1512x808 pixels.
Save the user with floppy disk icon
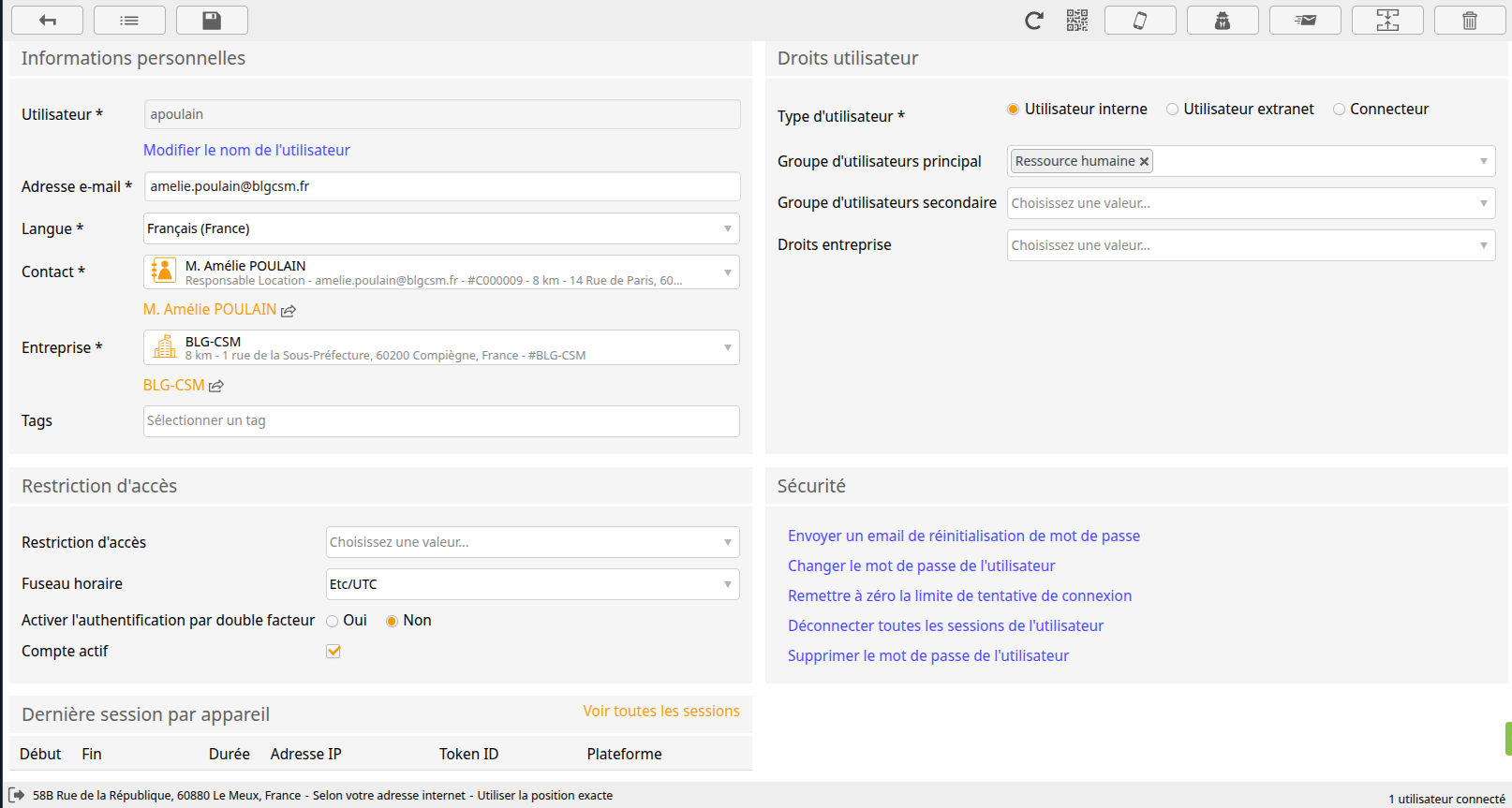click(x=212, y=20)
